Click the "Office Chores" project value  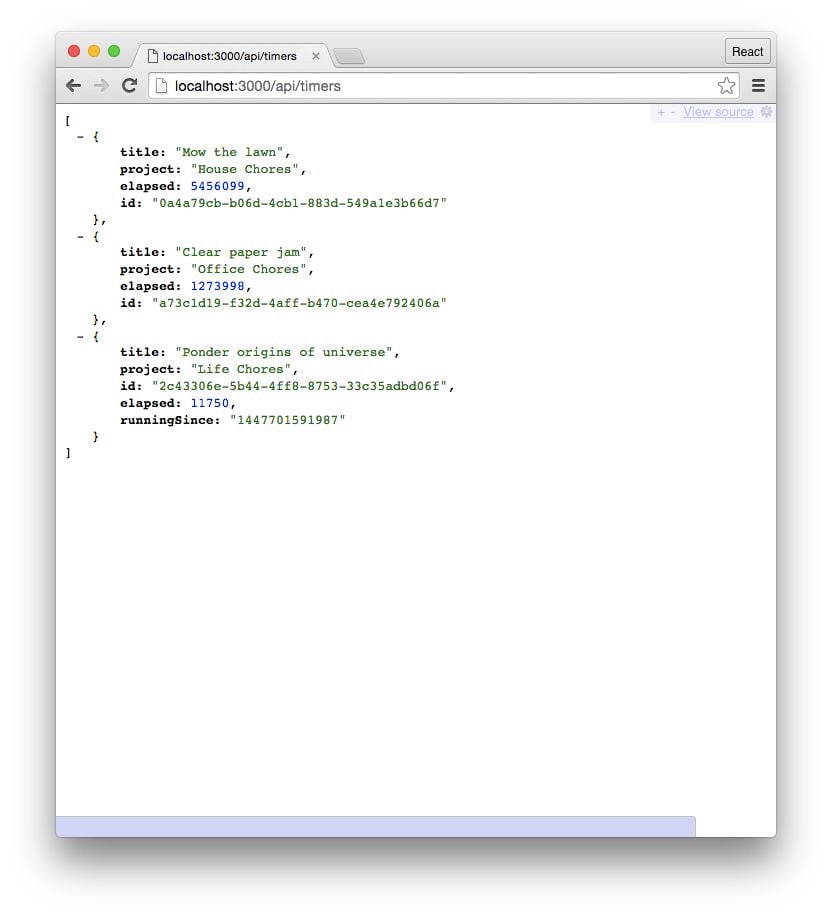(248, 269)
